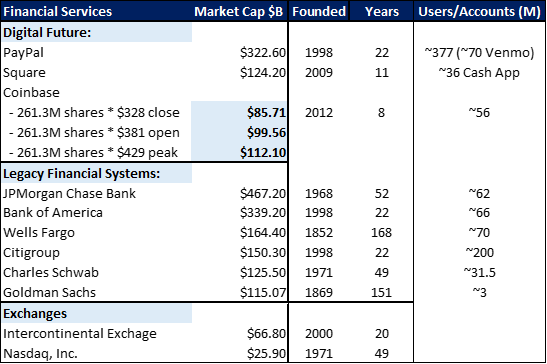Click Square's founded year 2009
The height and width of the screenshot is (364, 547).
click(319, 73)
